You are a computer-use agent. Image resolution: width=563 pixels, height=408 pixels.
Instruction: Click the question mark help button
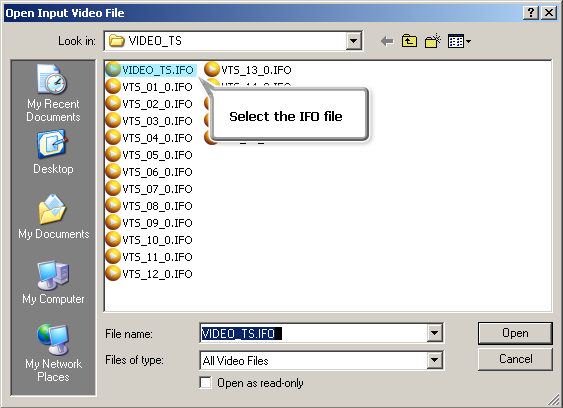531,13
